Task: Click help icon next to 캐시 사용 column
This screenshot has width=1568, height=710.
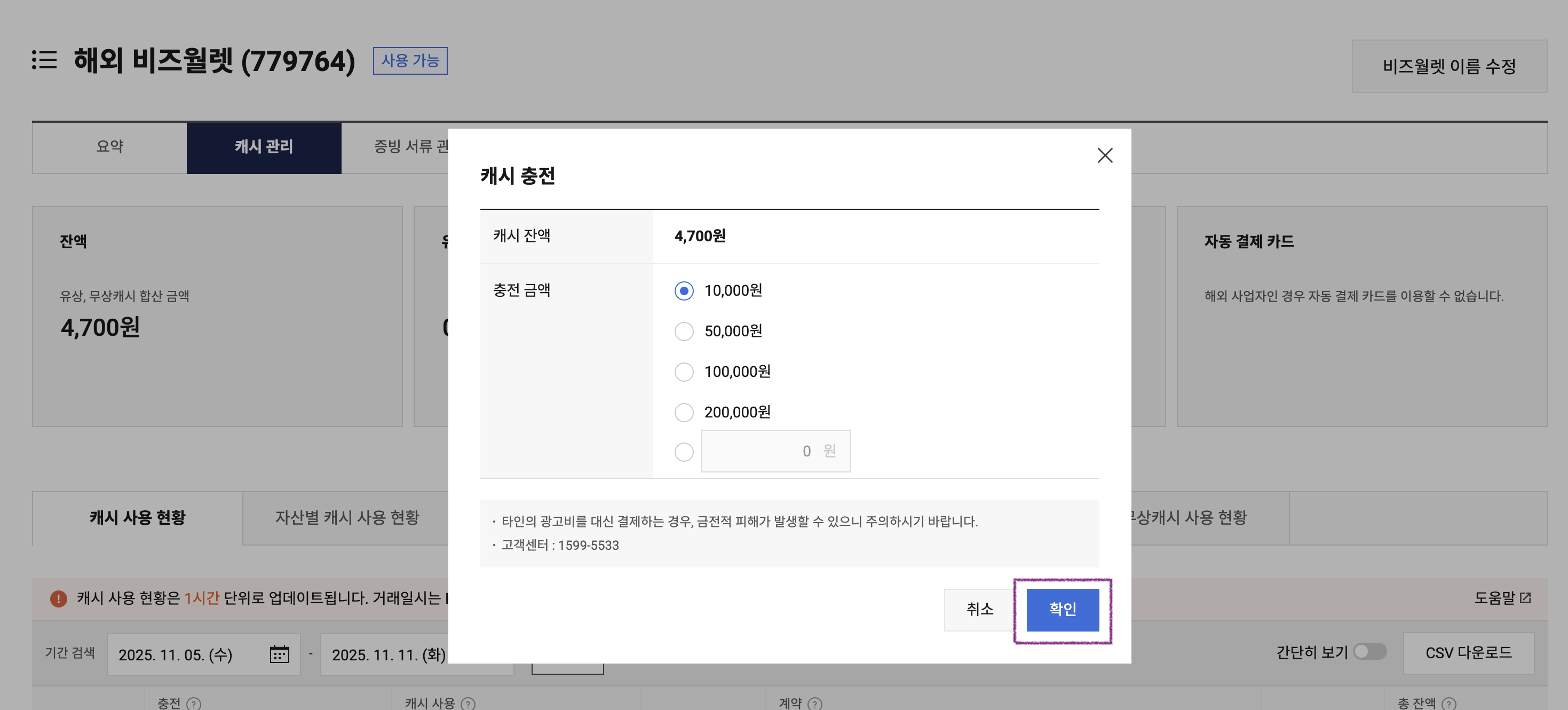Action: pyautogui.click(x=468, y=703)
